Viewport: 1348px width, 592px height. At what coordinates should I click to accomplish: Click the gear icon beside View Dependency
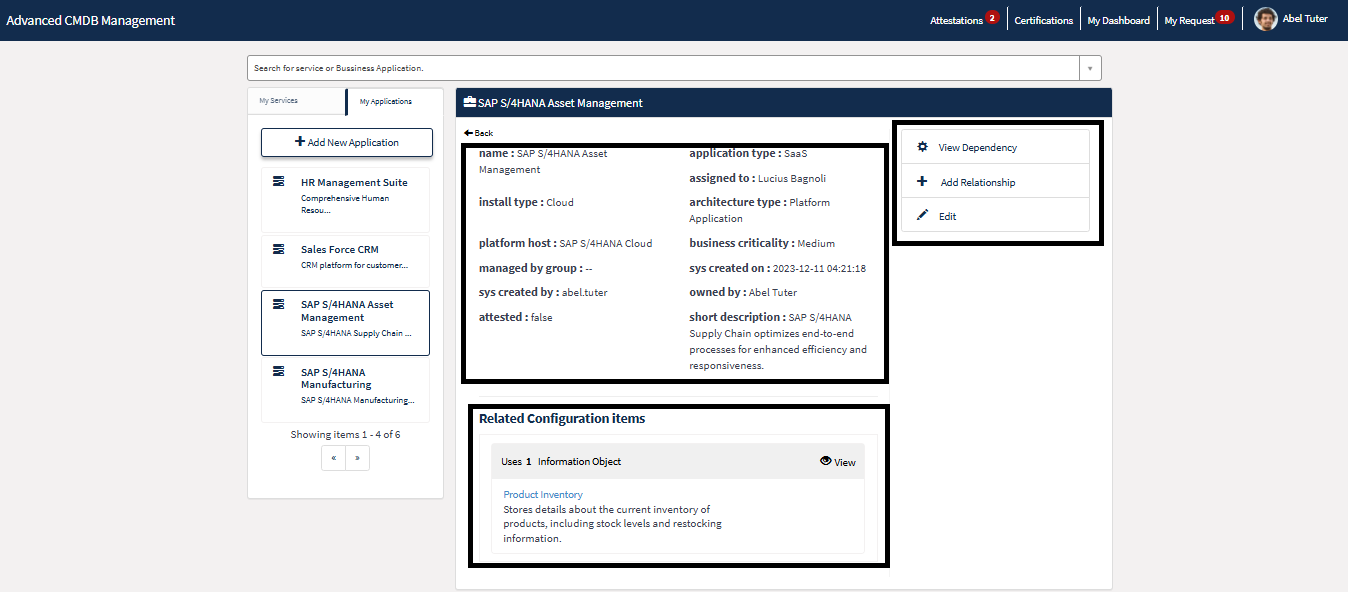pos(922,147)
